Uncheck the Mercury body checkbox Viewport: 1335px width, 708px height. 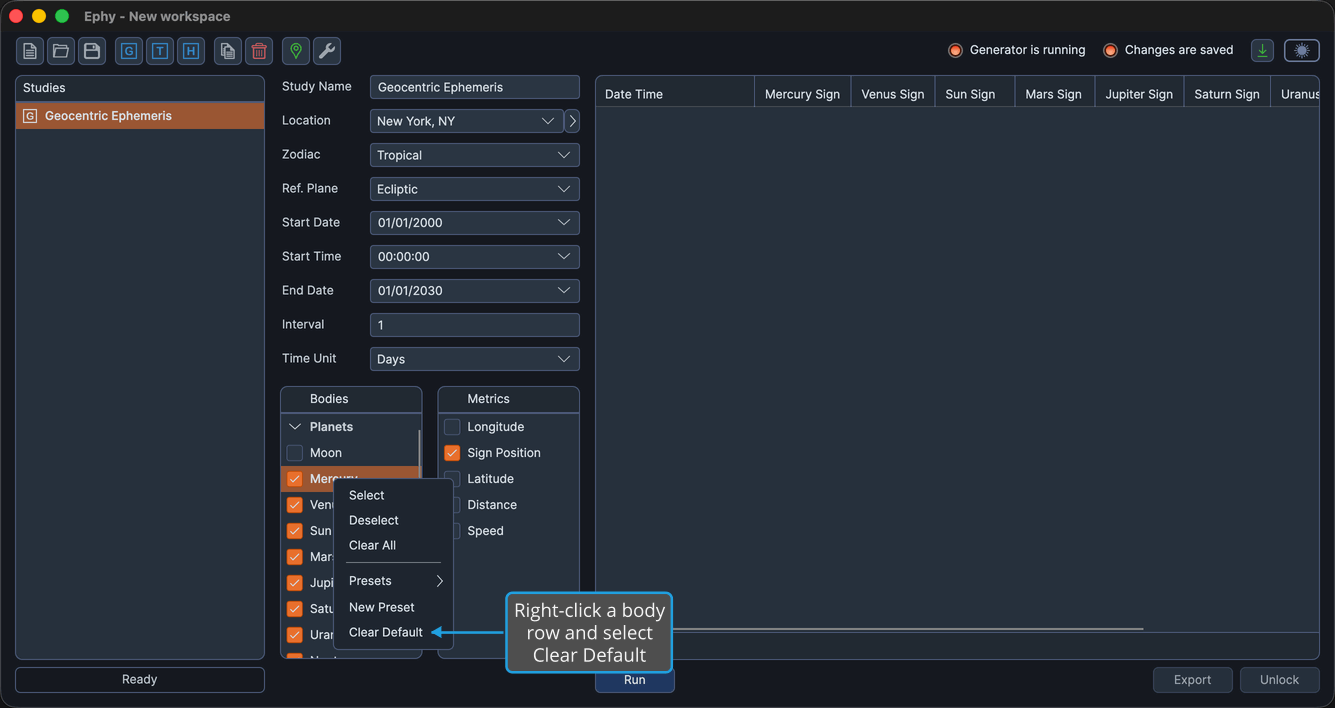(x=295, y=479)
